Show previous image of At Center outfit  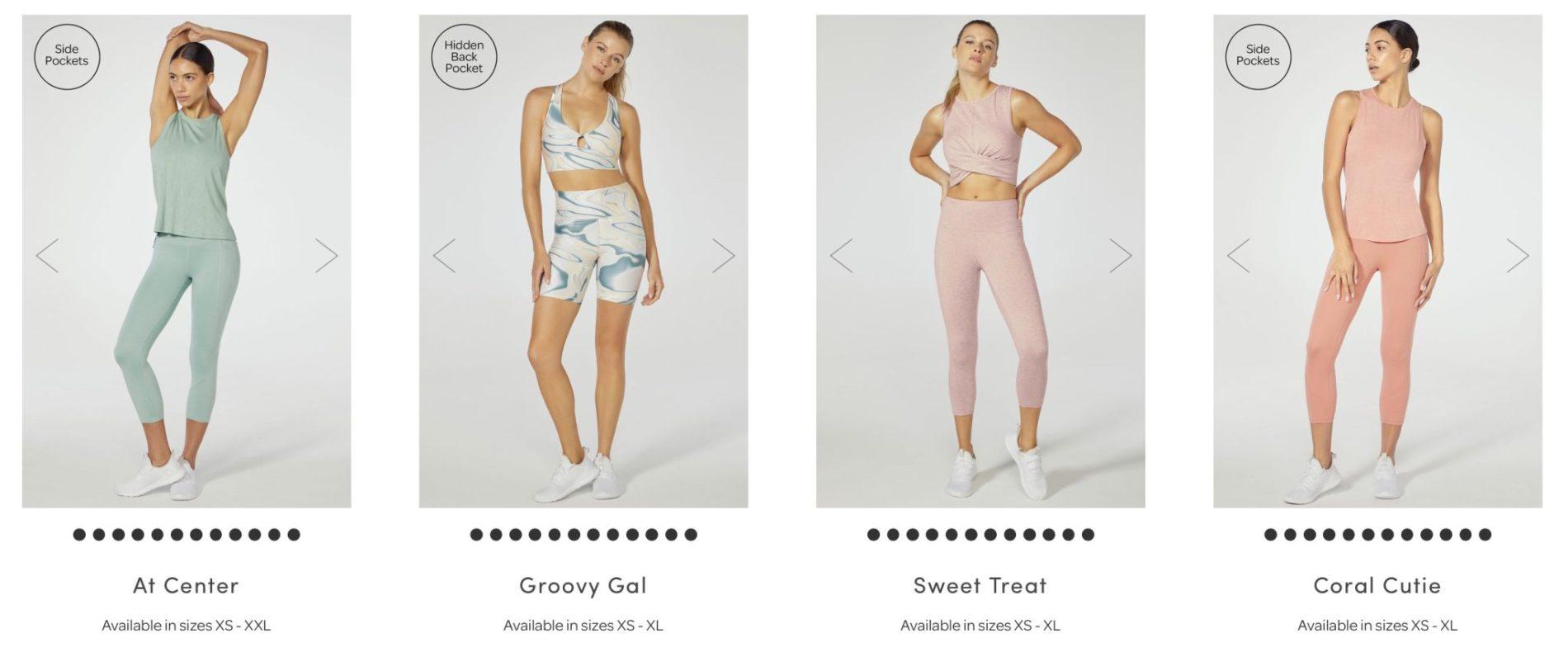pyautogui.click(x=47, y=256)
